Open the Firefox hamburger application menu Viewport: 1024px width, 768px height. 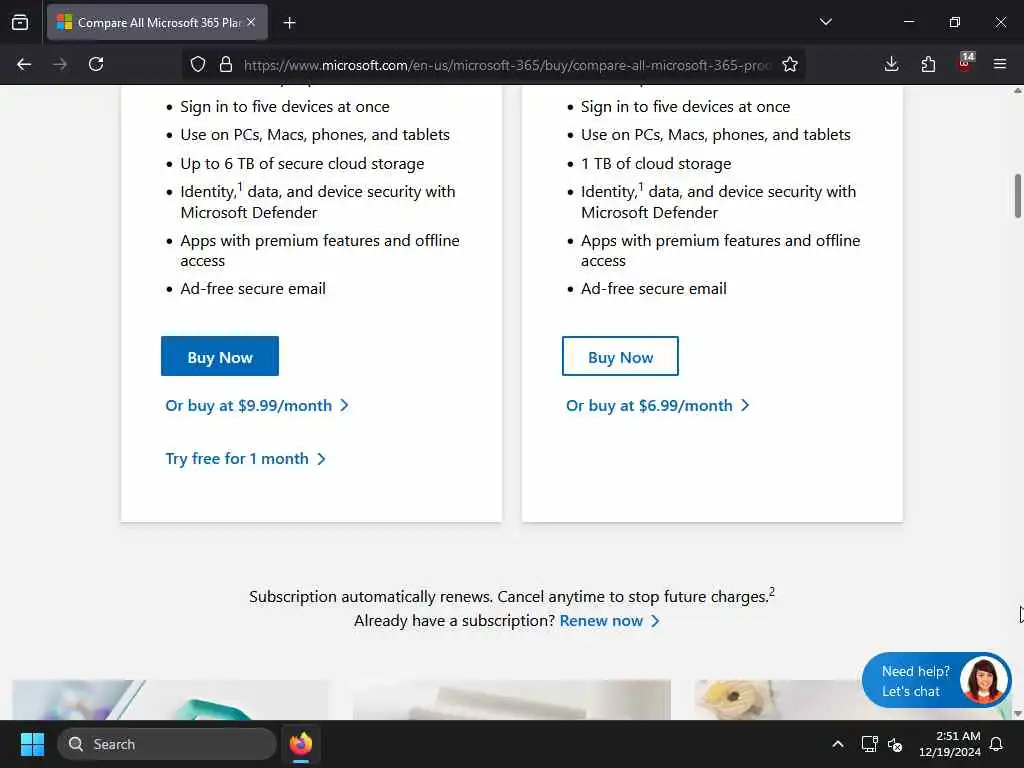click(1000, 64)
